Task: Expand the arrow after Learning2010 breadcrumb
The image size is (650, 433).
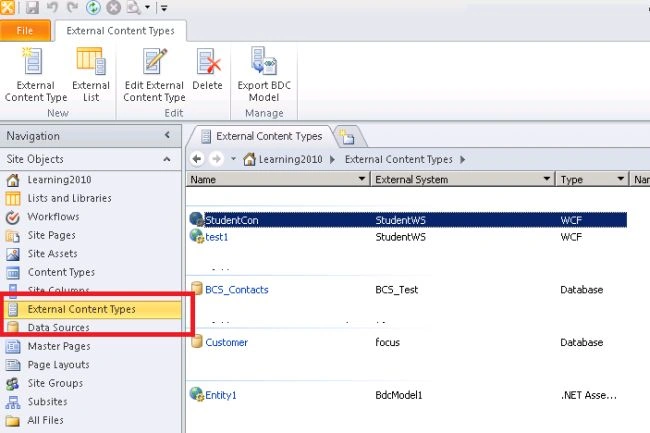Action: tap(332, 159)
